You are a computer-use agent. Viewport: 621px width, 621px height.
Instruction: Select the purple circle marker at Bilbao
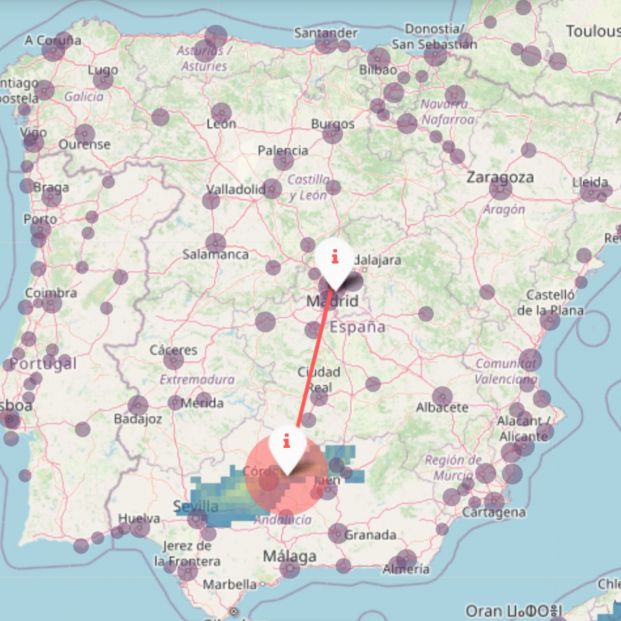tap(379, 58)
